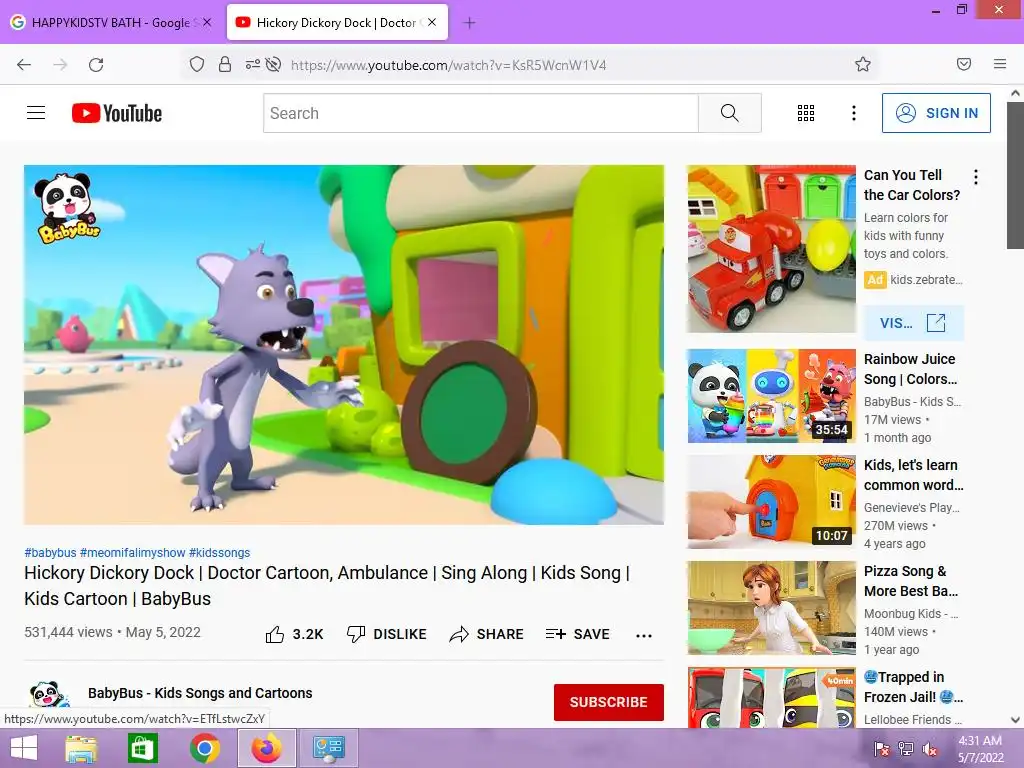Screen dimensions: 1024x768
Task: Click the #babybus hashtag
Action: coord(50,552)
